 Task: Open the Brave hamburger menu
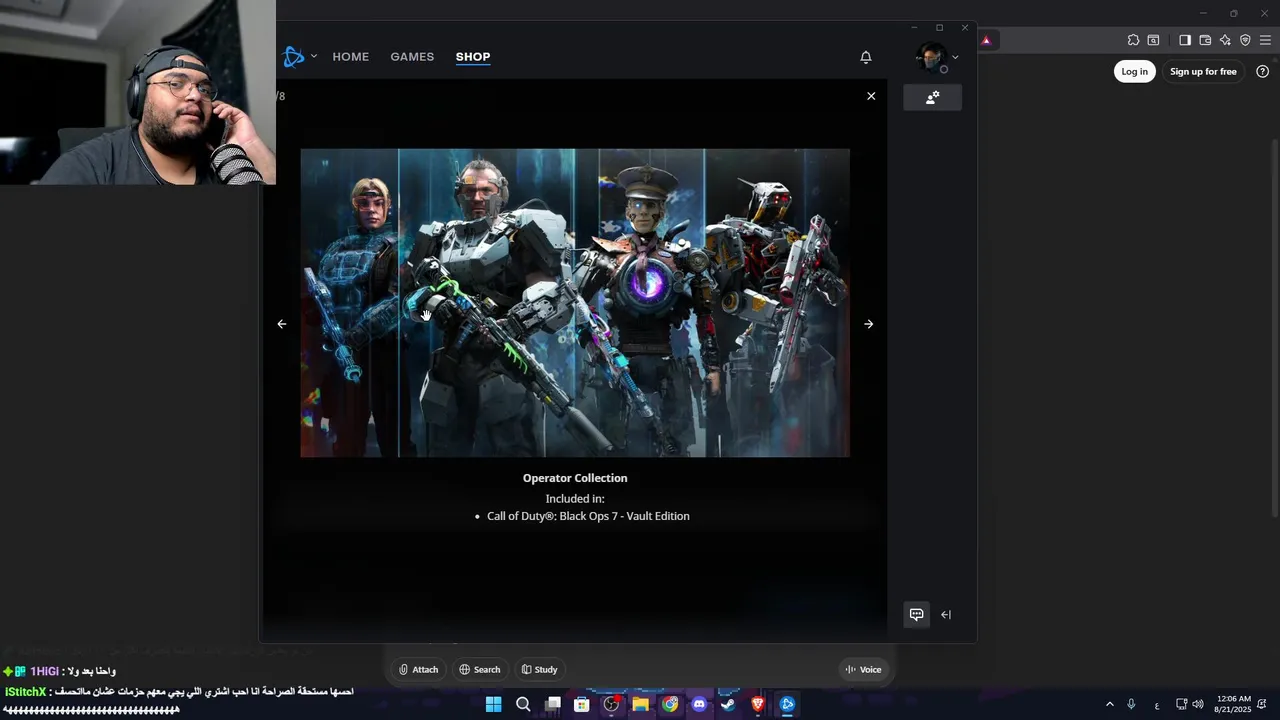click(1265, 41)
